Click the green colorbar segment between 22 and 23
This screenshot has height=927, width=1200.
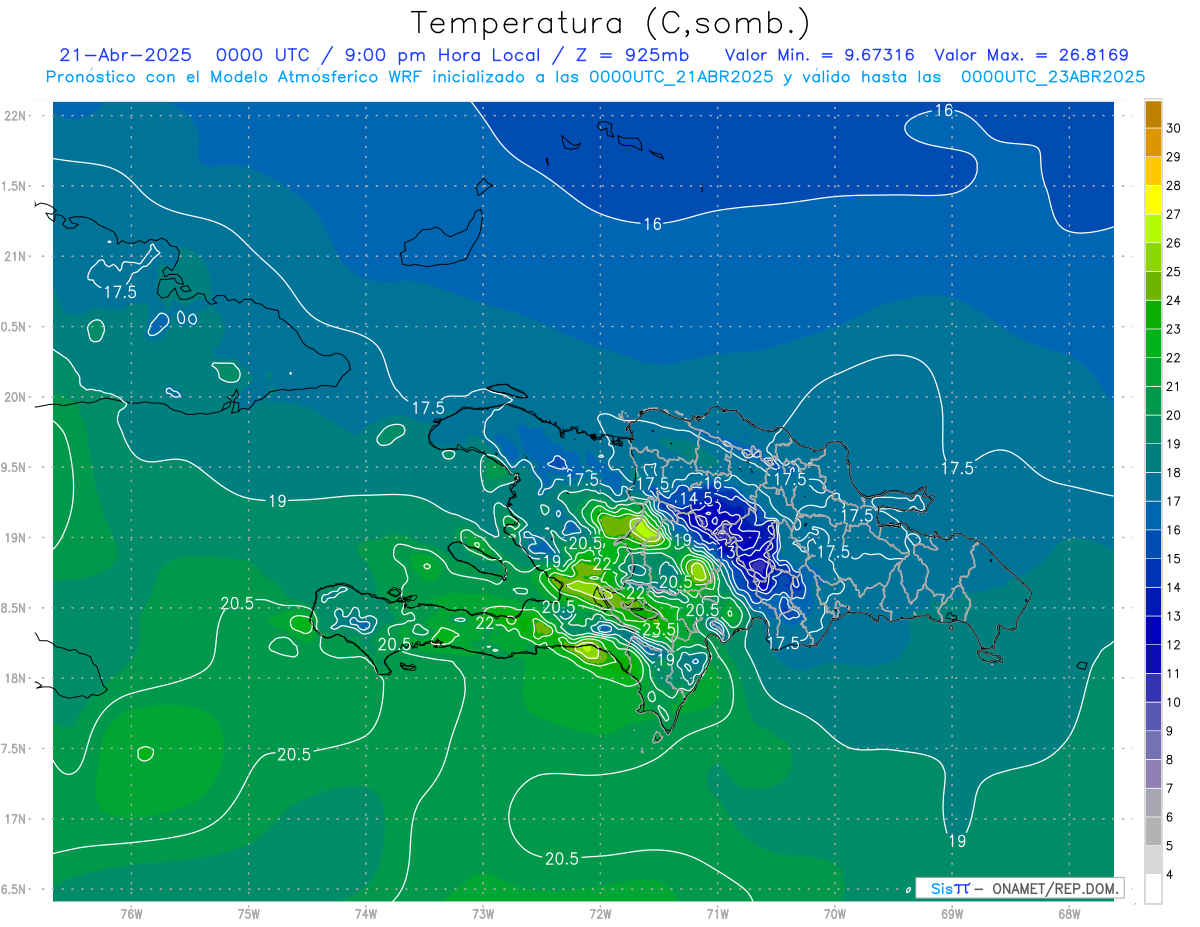coord(1153,343)
